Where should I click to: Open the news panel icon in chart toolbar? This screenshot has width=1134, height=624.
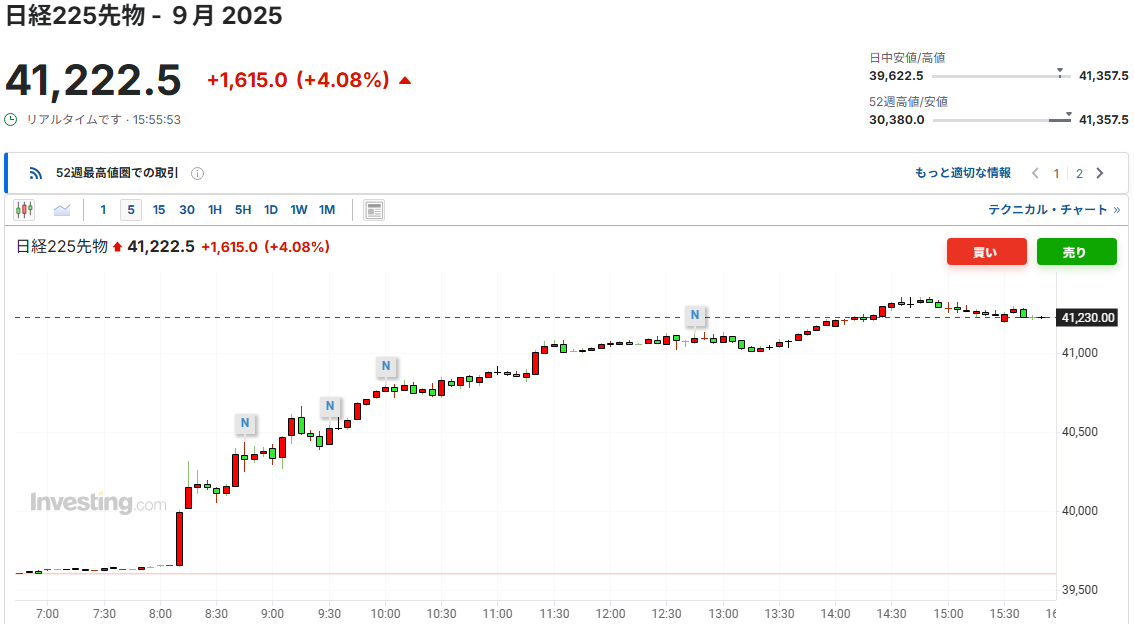tap(374, 210)
